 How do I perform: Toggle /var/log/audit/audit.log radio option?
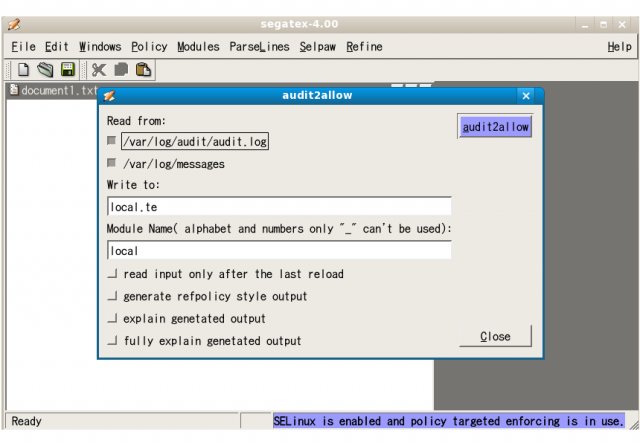(111, 140)
